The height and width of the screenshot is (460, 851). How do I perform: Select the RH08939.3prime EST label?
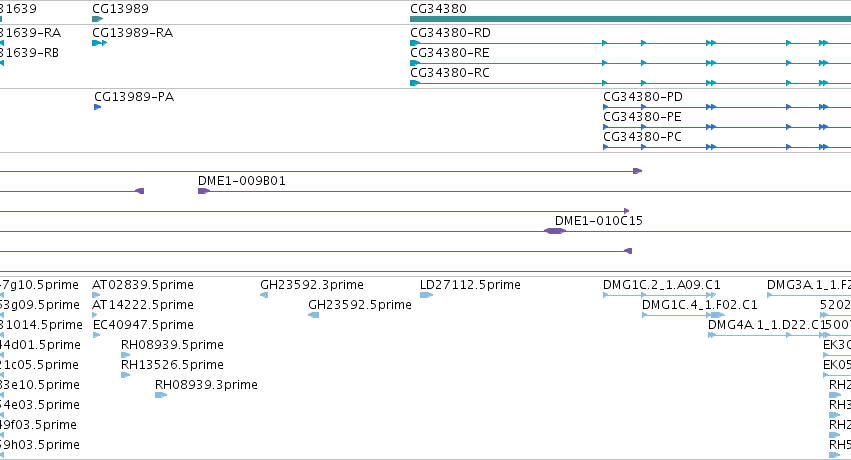click(x=206, y=385)
